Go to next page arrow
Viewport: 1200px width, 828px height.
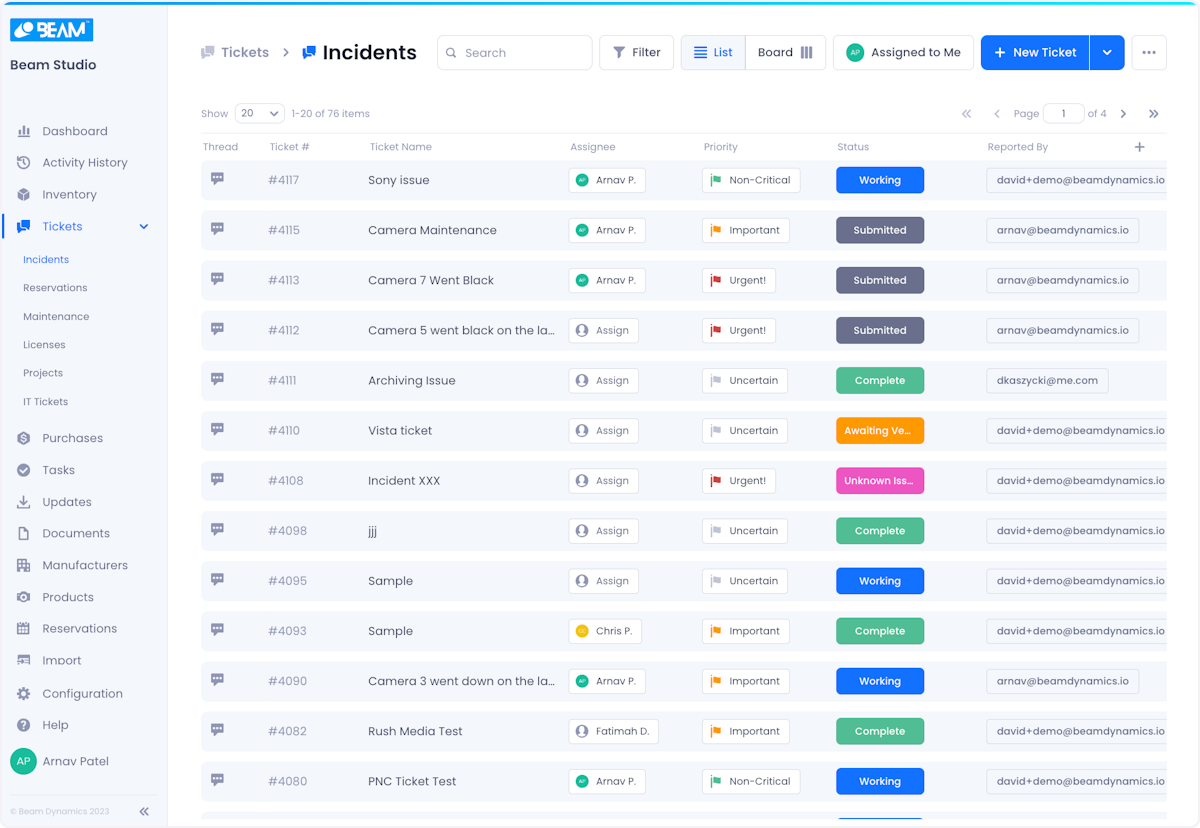[1123, 114]
